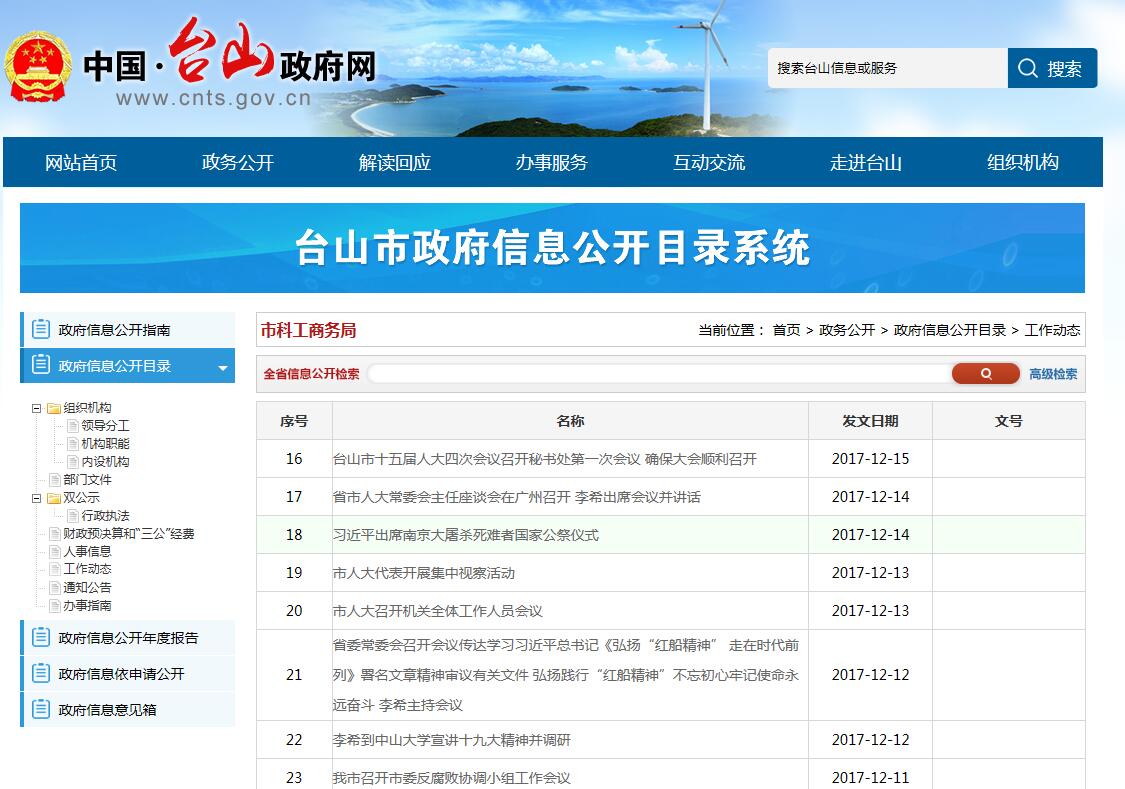Click the clipboard icon beside 政府信息公开指南
1125x789 pixels.
click(x=41, y=329)
